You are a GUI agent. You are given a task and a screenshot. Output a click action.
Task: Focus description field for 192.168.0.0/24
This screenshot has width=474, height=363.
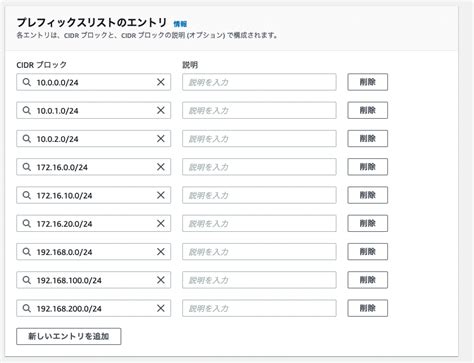(x=259, y=252)
